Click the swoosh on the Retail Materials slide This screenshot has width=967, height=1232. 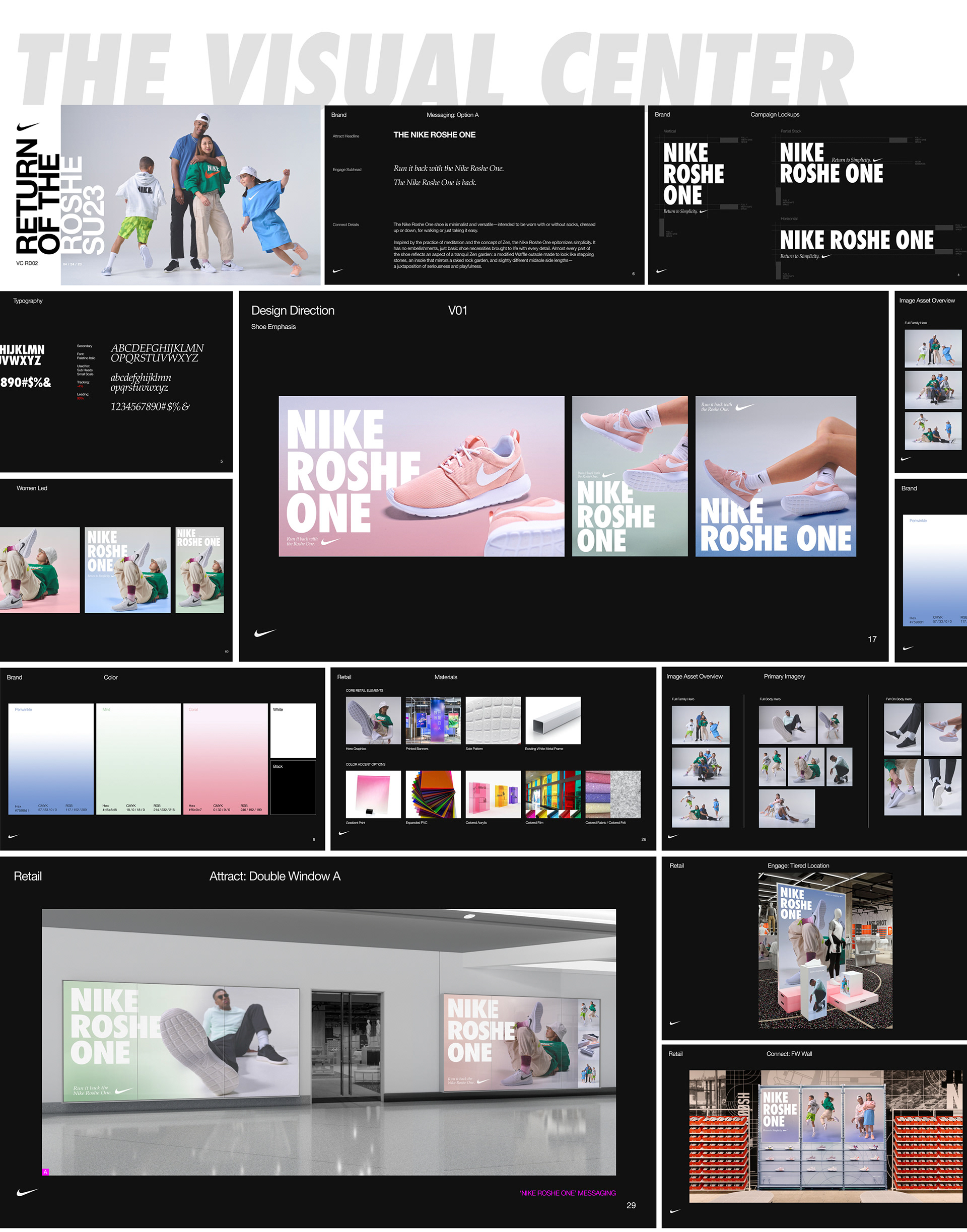click(343, 833)
